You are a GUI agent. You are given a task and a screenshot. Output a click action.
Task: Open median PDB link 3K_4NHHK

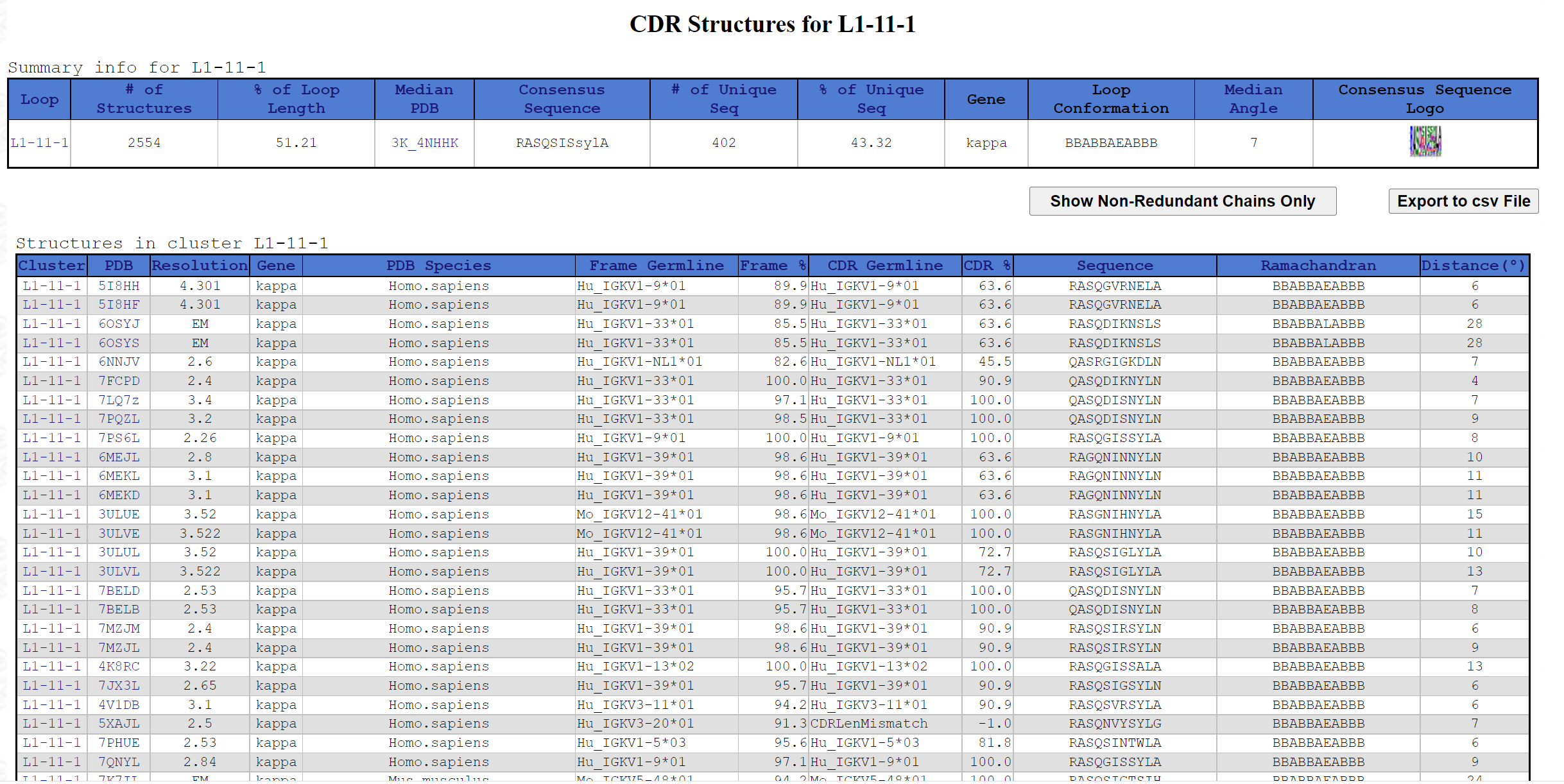(425, 142)
